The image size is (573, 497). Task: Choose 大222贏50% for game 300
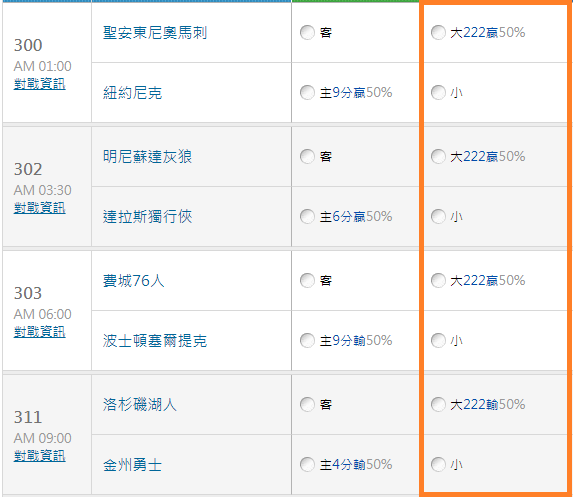438,33
